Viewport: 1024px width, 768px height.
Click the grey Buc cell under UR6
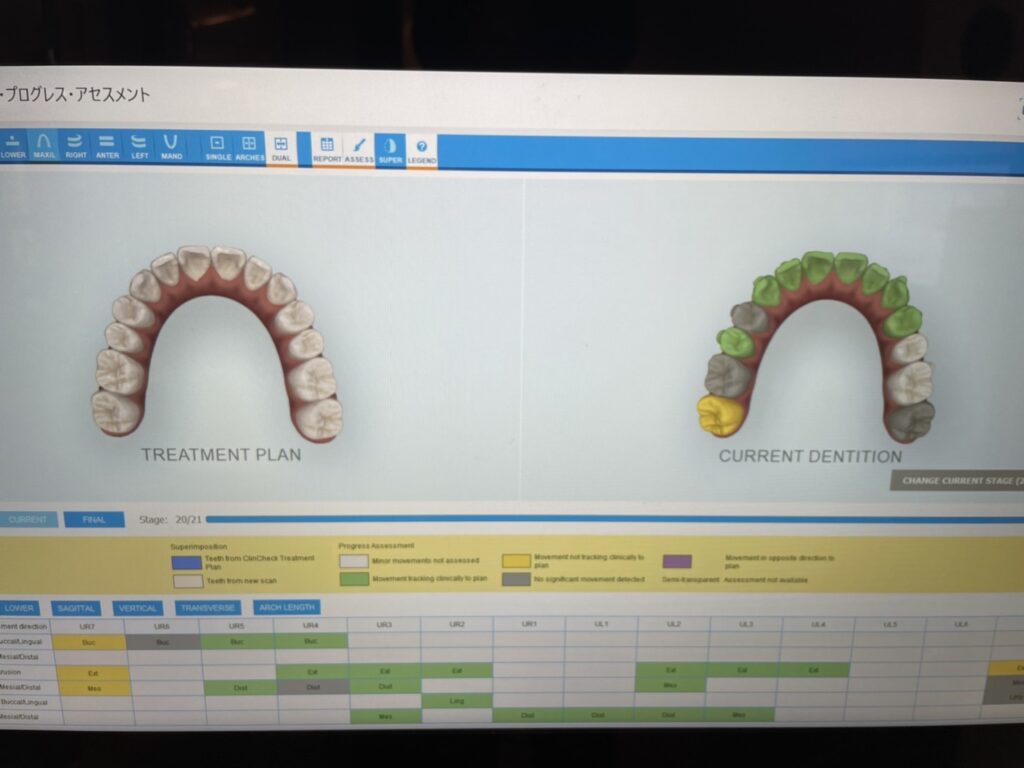click(163, 642)
